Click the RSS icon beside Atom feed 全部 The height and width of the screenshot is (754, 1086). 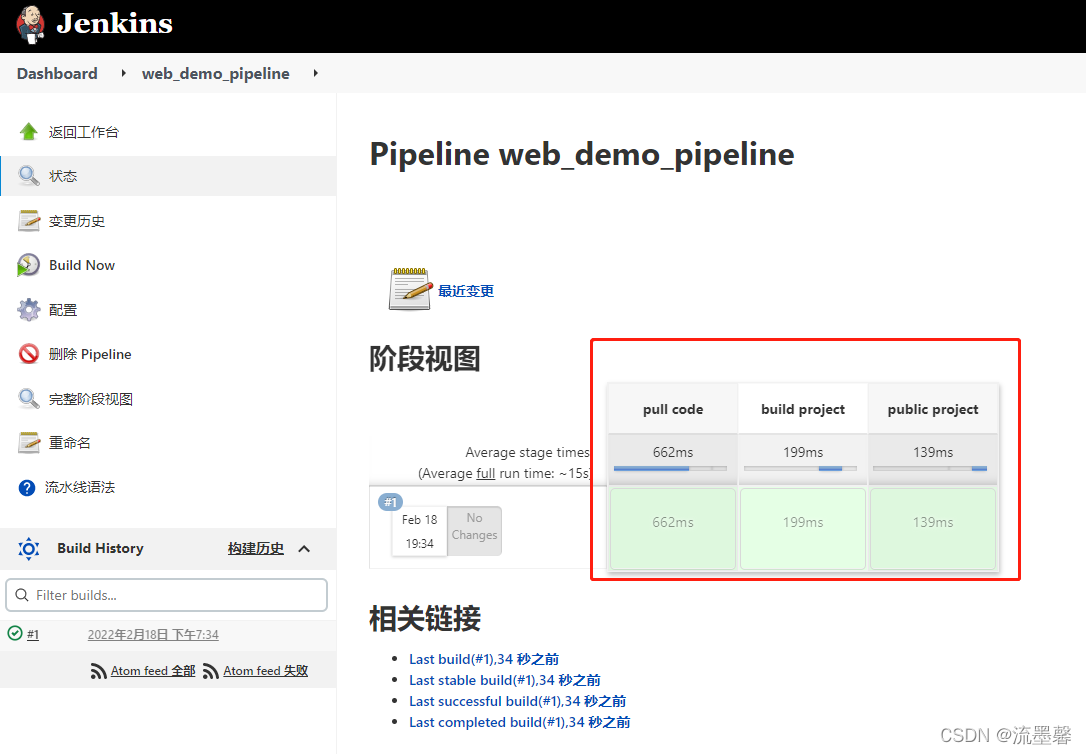pos(98,671)
